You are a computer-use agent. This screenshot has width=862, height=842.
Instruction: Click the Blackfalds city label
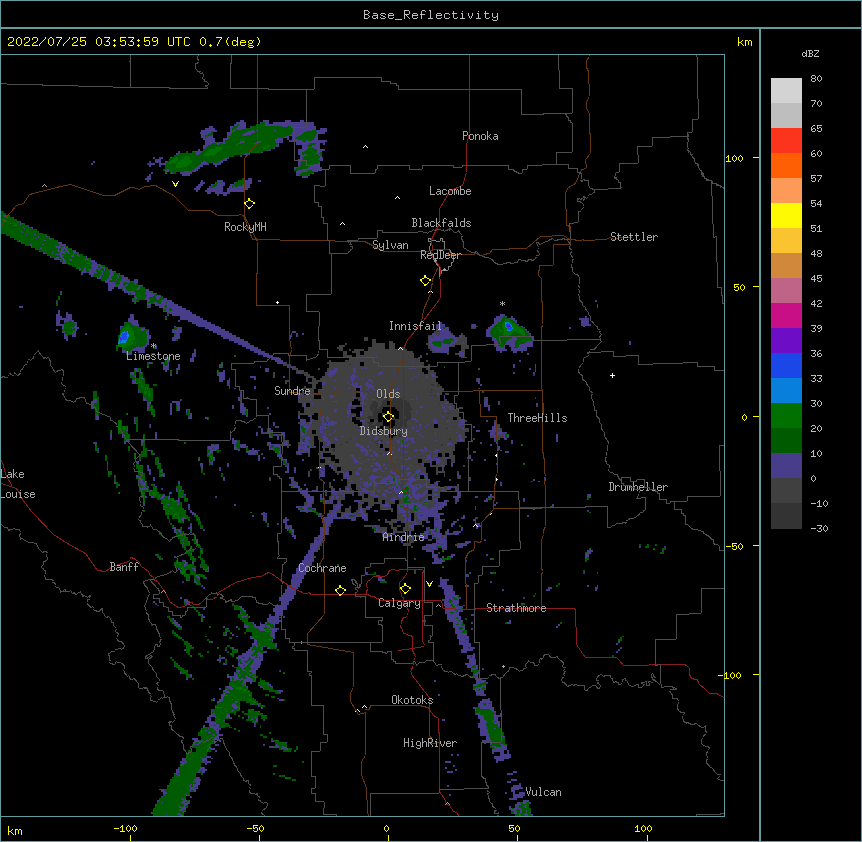point(441,223)
